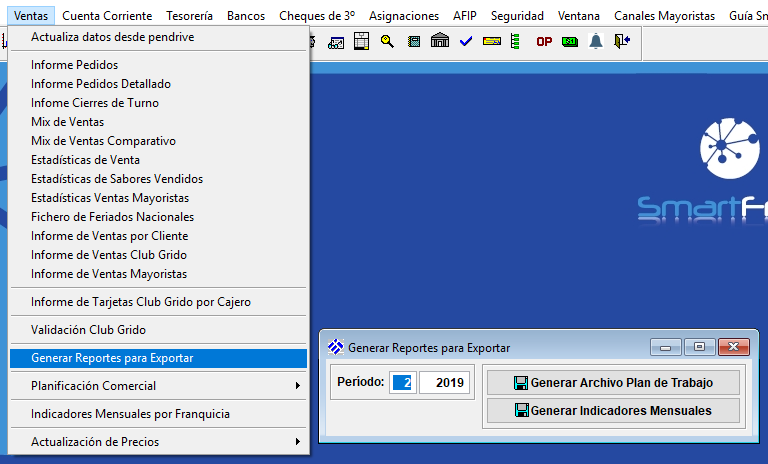Image resolution: width=768 pixels, height=464 pixels.
Task: Open the Tesorería menu
Action: click(189, 16)
